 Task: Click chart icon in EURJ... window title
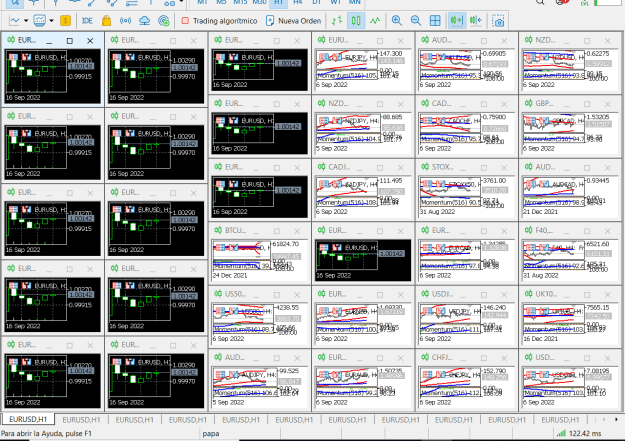pos(322,40)
